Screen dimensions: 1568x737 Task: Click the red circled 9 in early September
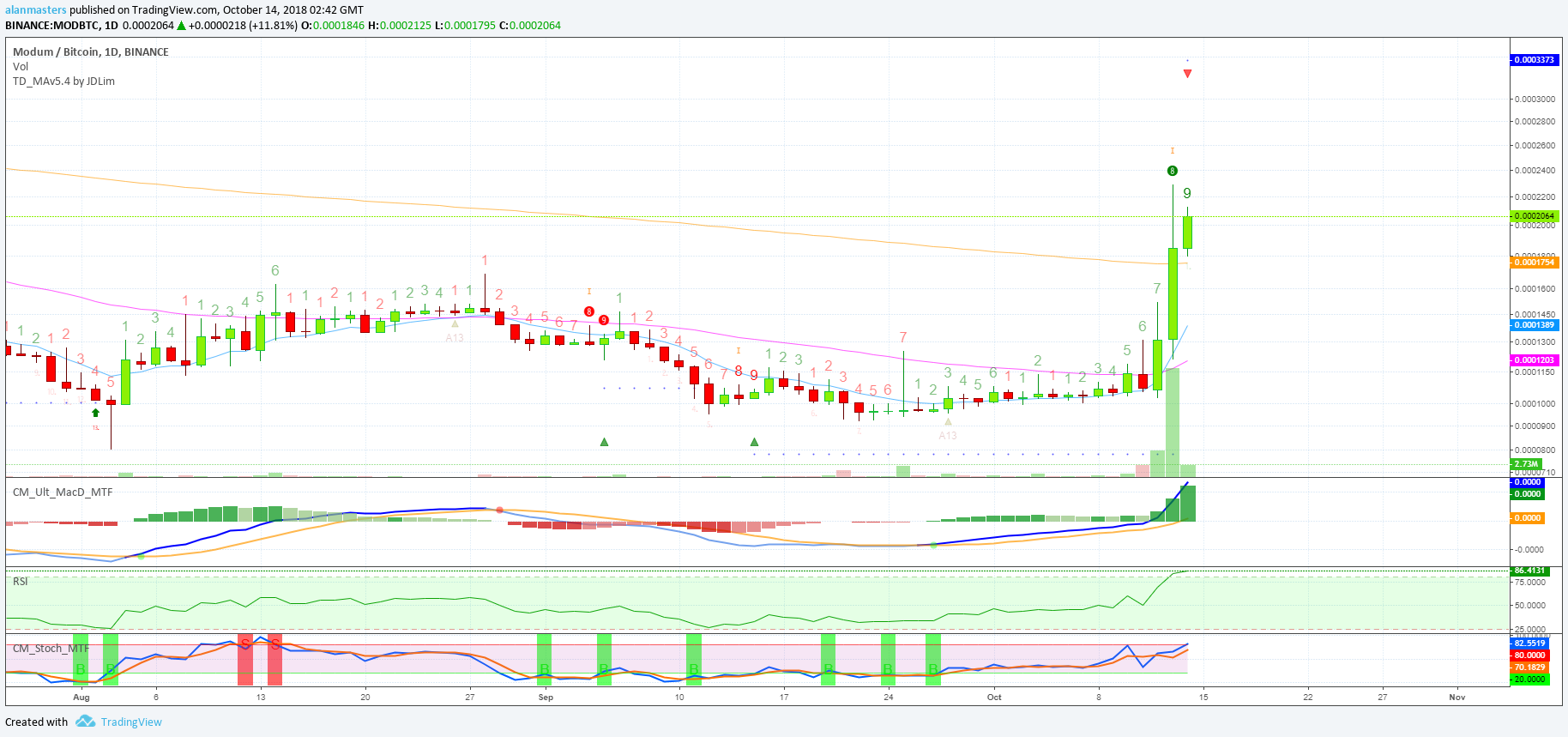[x=604, y=320]
